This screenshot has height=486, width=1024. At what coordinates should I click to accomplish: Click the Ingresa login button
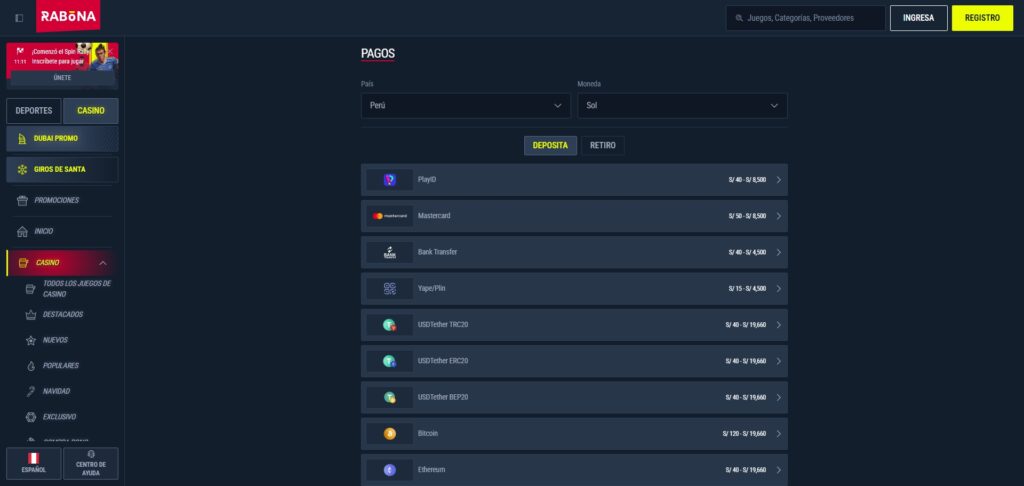coord(918,18)
